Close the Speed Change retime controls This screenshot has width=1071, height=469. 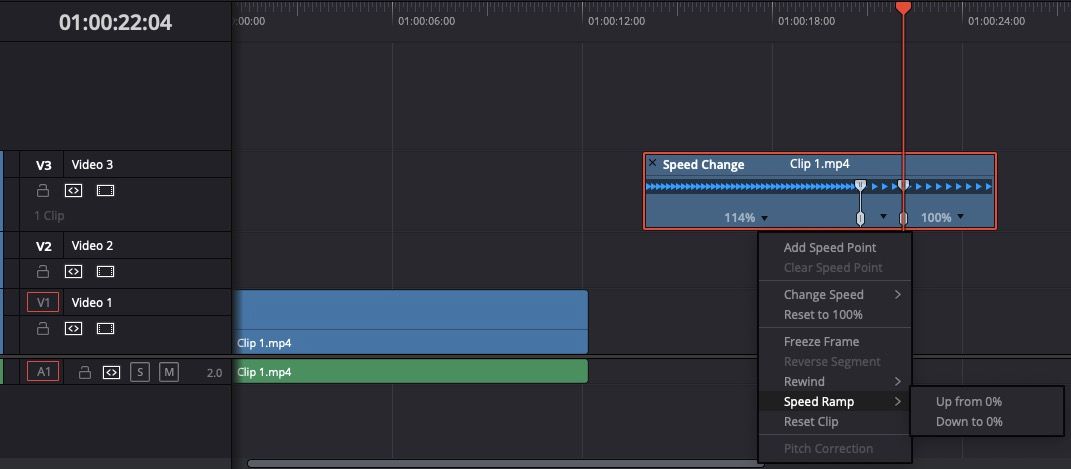point(653,163)
